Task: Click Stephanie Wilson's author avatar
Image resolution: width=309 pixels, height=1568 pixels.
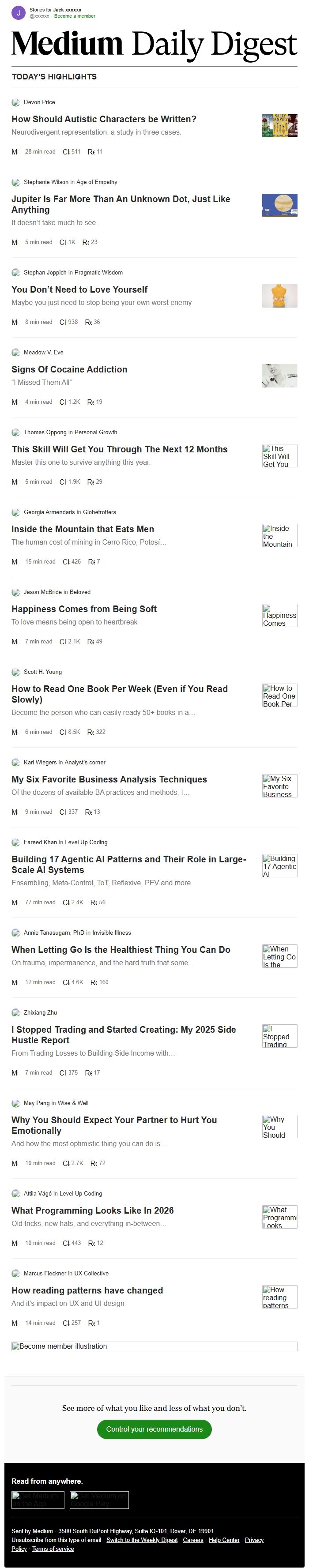Action: tap(16, 182)
